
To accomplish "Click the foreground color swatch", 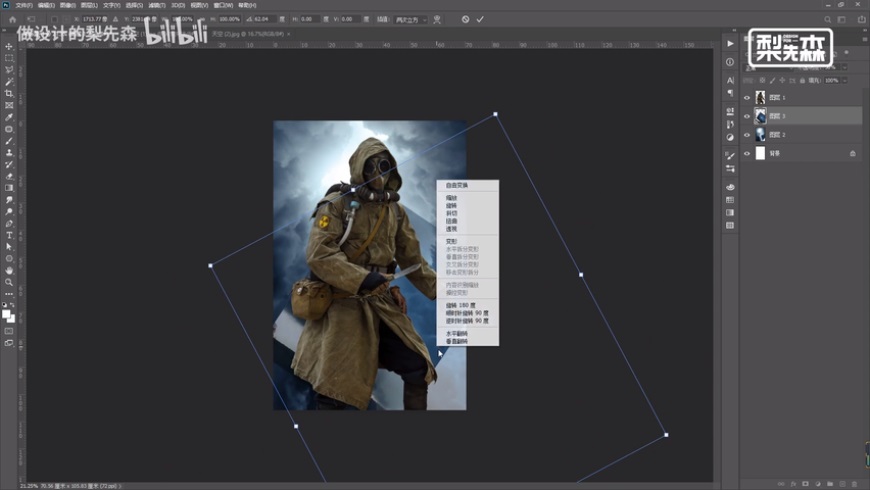I will tap(6, 313).
